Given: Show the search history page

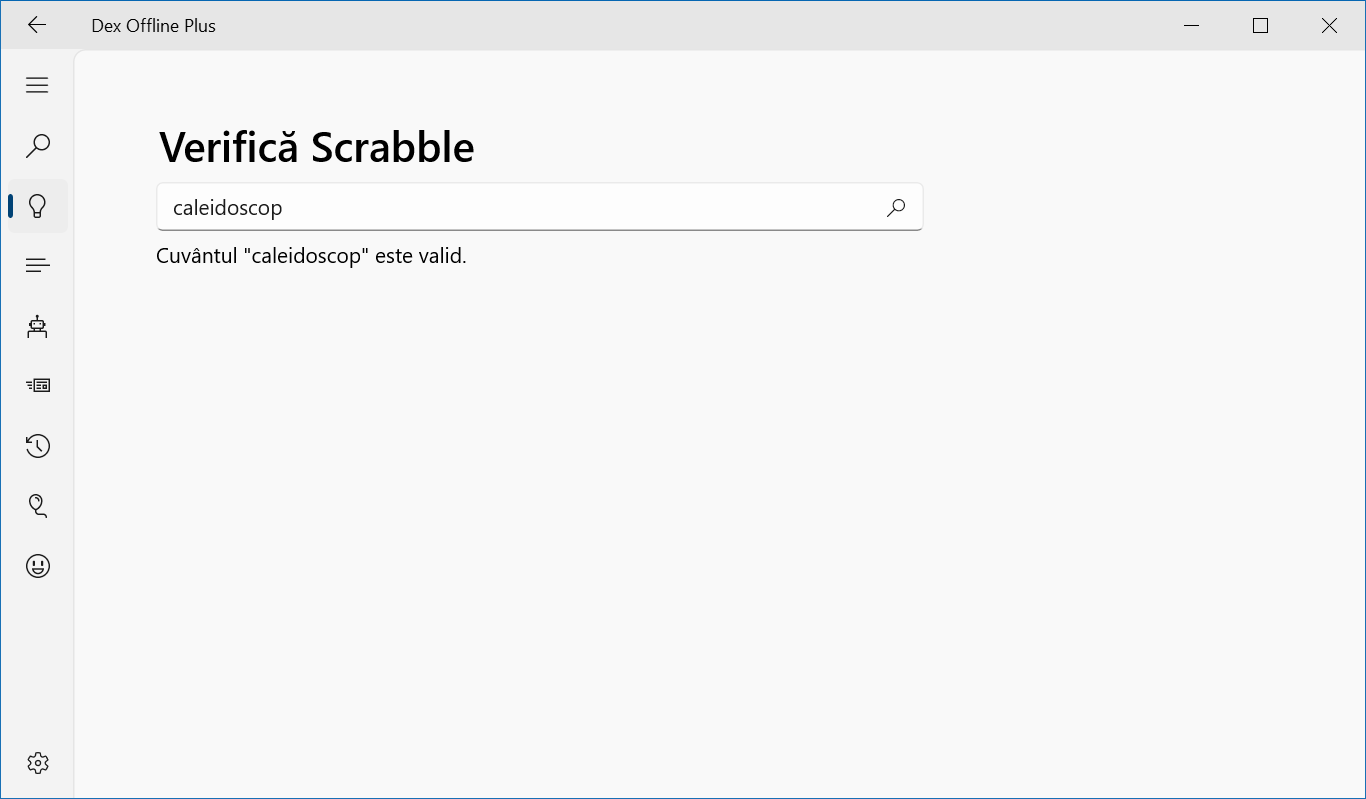Looking at the screenshot, I should pos(37,446).
